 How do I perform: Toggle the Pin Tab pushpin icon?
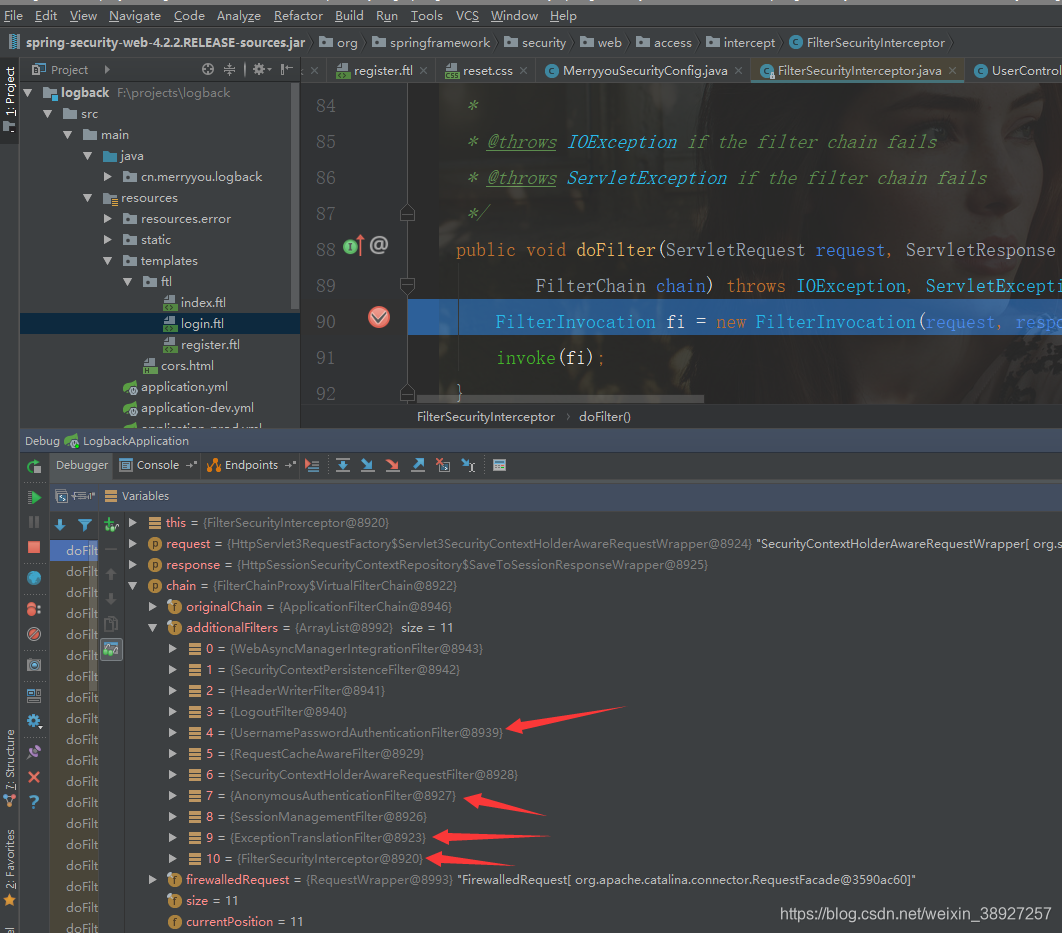pyautogui.click(x=34, y=752)
